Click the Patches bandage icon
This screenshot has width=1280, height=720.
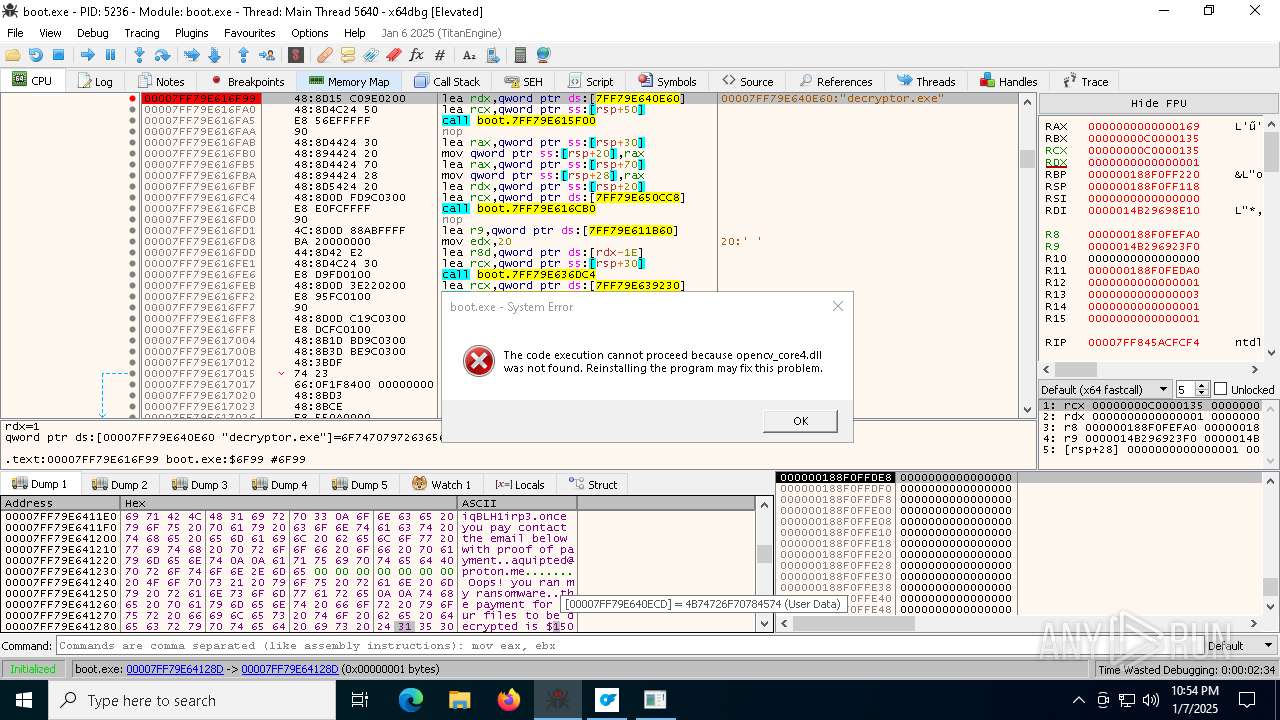click(x=325, y=55)
